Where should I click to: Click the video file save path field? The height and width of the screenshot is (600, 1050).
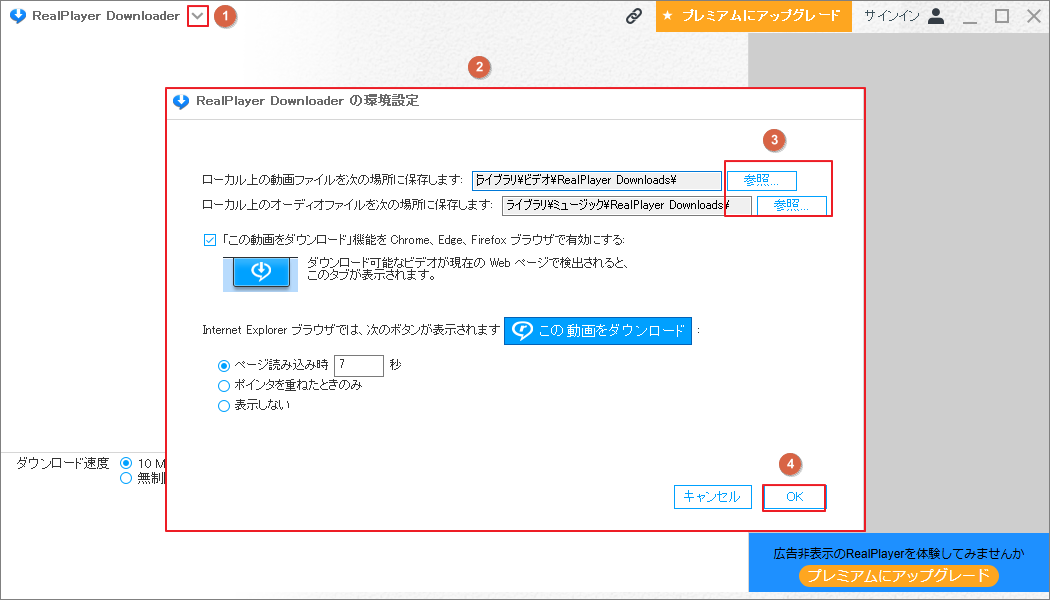(597, 181)
